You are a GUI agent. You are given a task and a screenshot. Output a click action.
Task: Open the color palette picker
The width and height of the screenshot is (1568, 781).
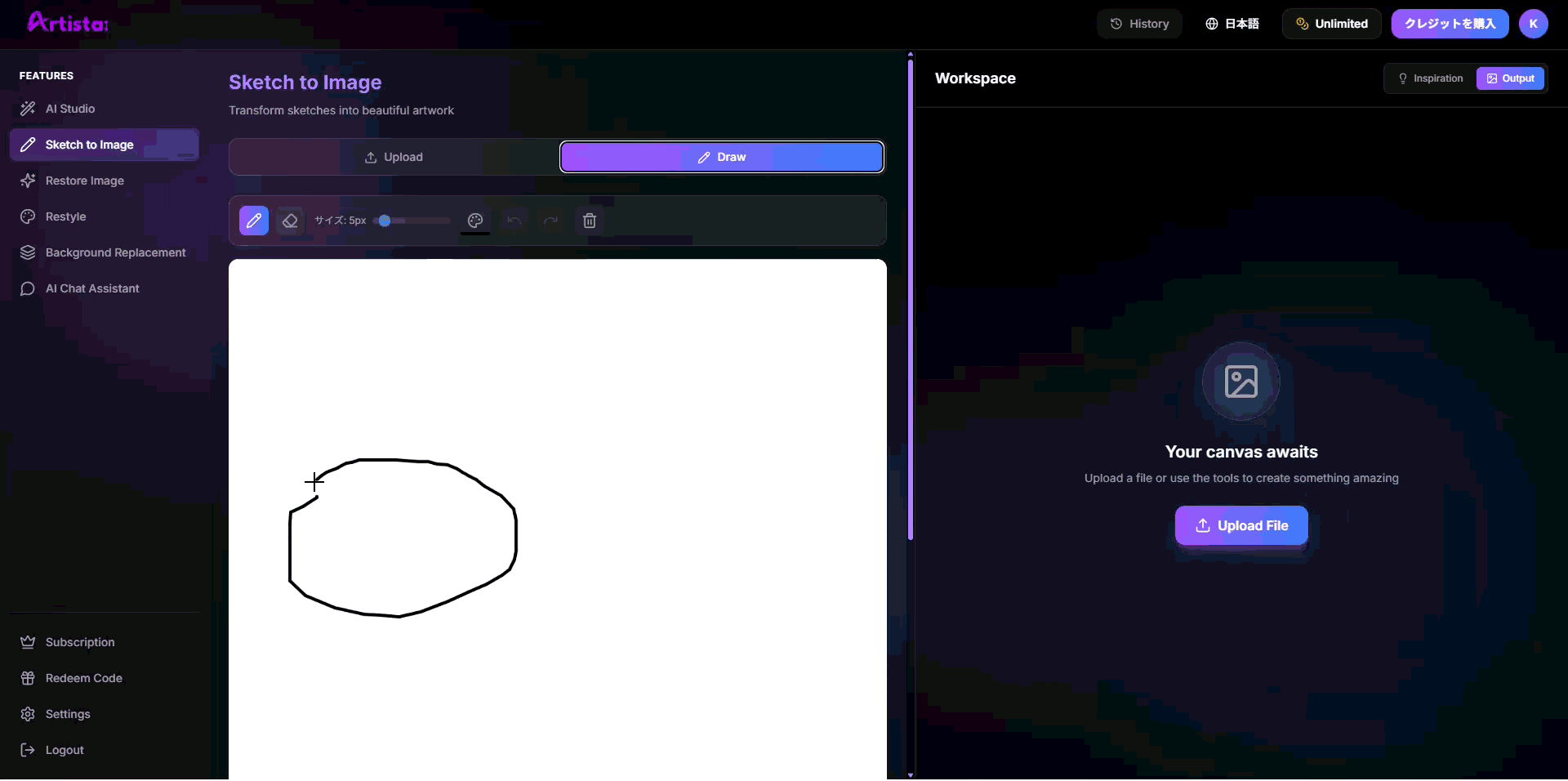click(x=475, y=221)
